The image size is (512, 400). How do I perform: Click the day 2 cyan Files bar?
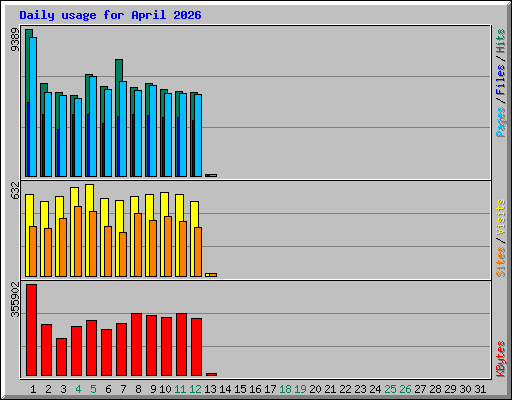(48, 134)
